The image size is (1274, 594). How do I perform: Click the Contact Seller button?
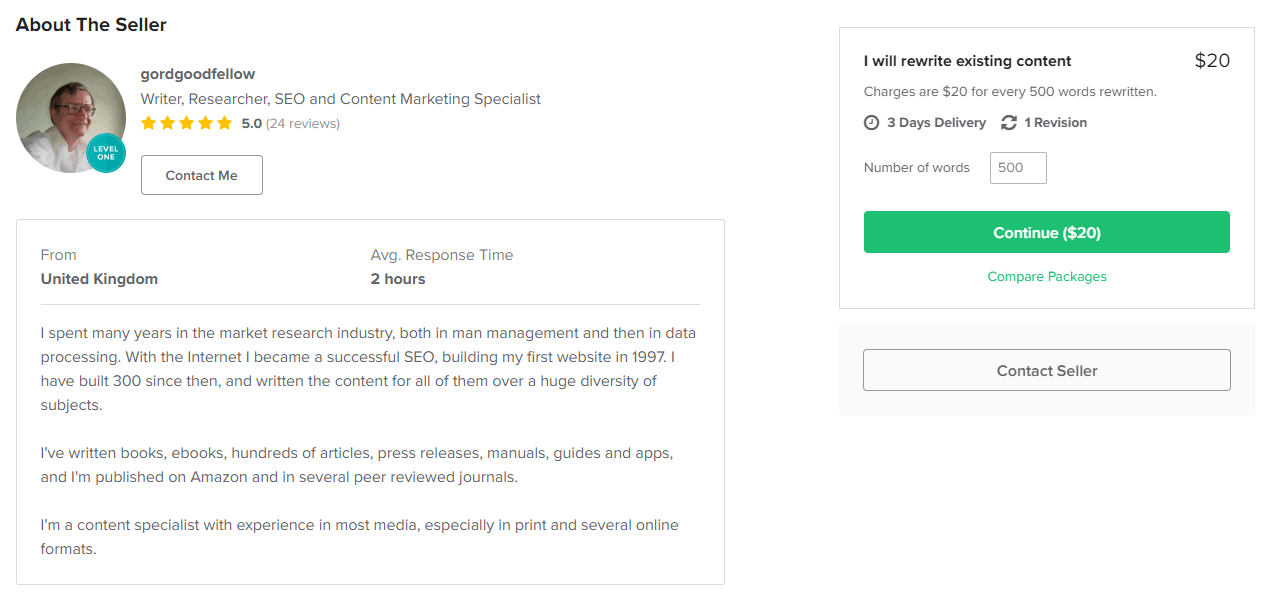1046,370
